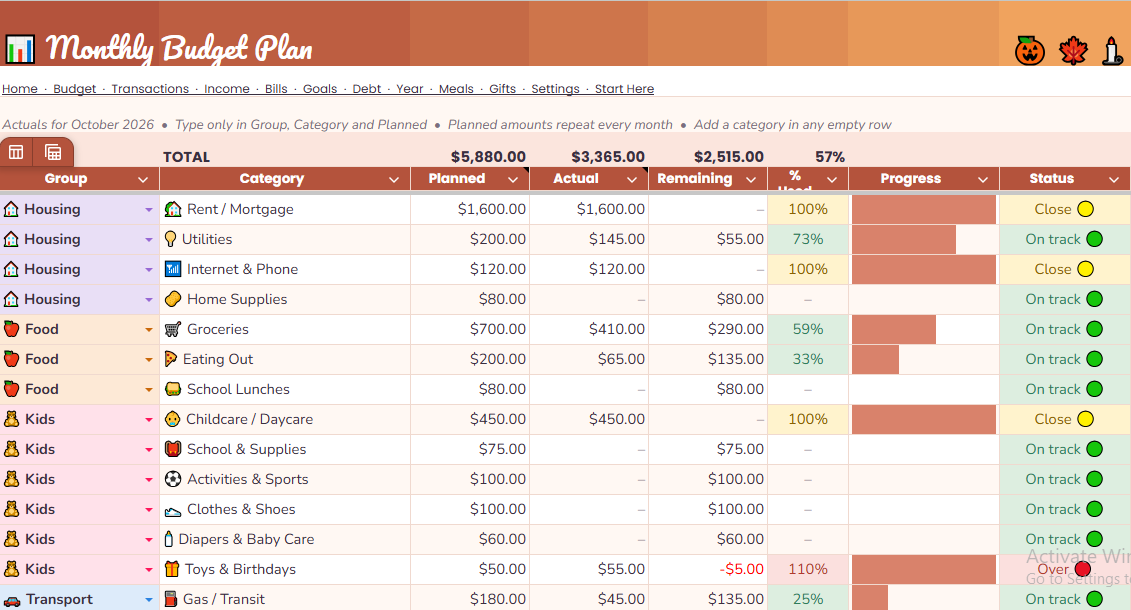Open the Start Here link
Viewport: 1131px width, 610px height.
pyautogui.click(x=624, y=89)
